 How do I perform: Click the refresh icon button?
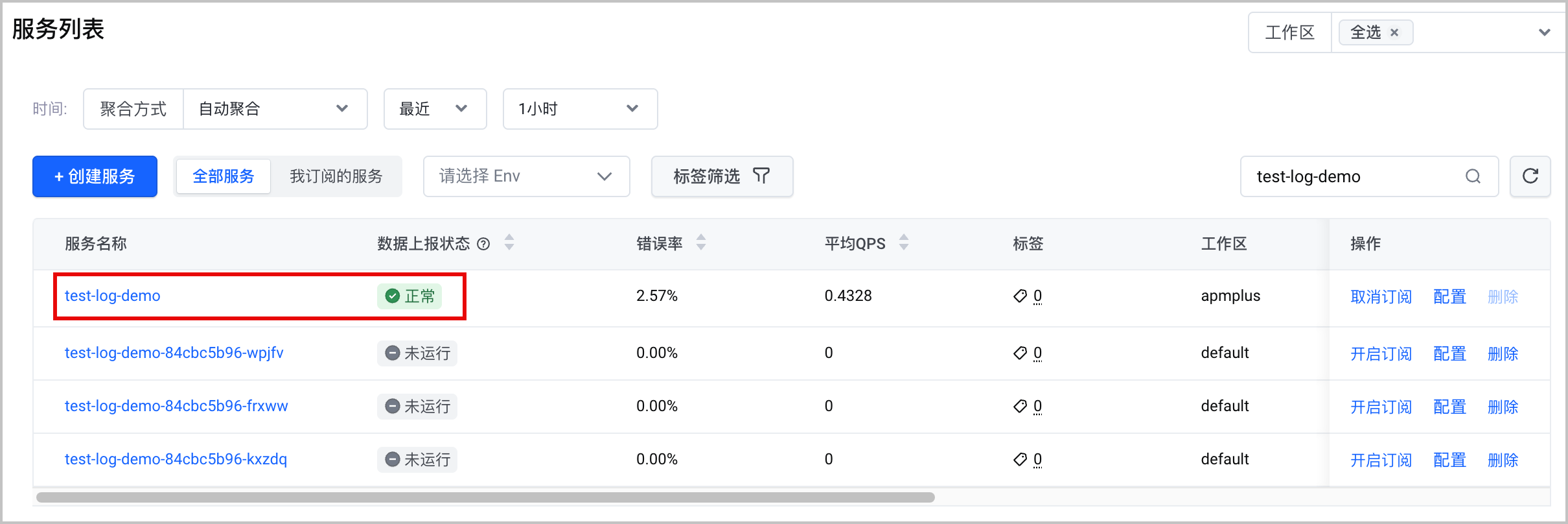tap(1530, 176)
